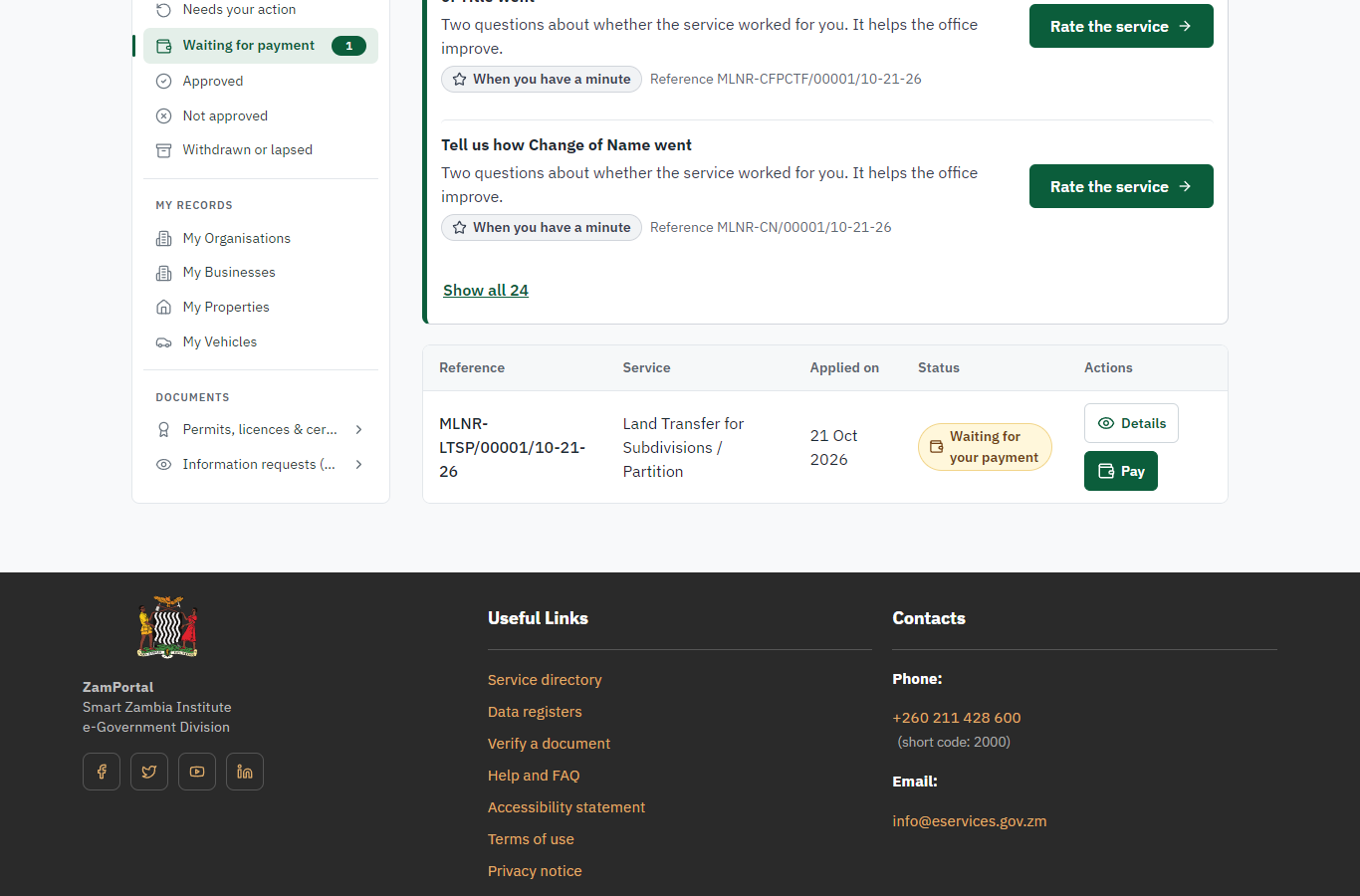Viewport: 1360px width, 896px height.
Task: Show all 24 feedback items
Action: pyautogui.click(x=486, y=291)
